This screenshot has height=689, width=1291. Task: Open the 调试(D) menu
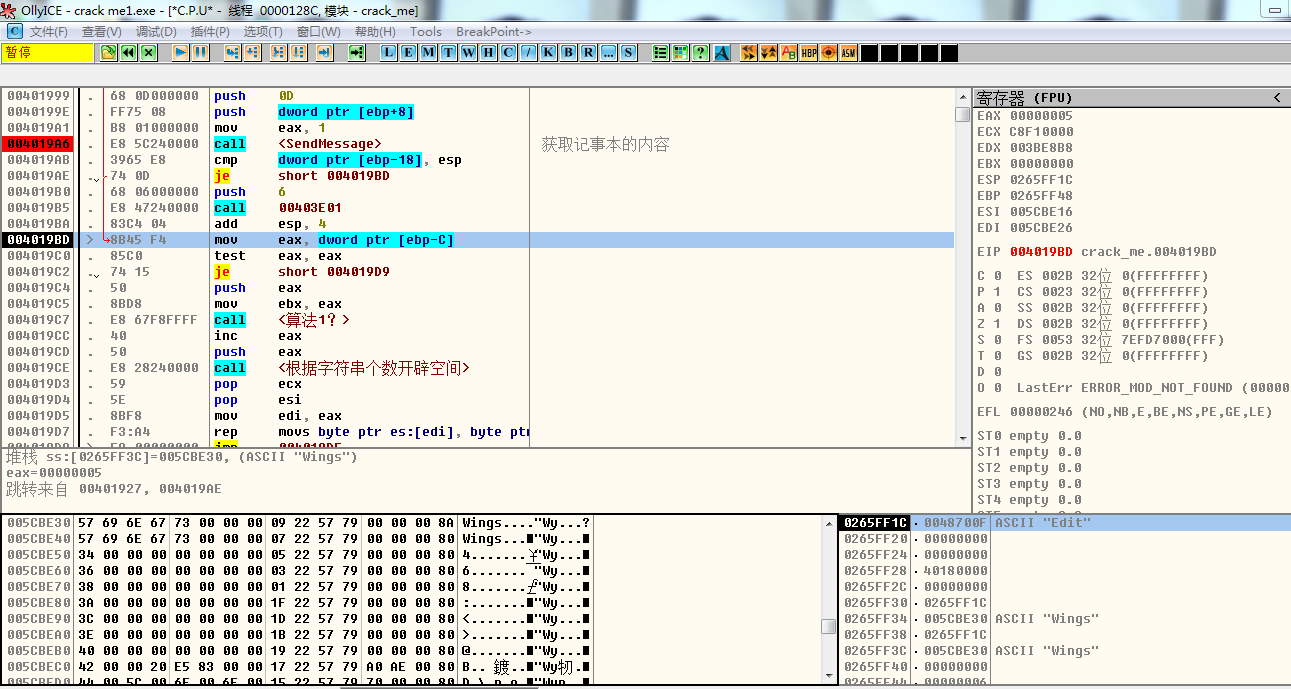155,31
